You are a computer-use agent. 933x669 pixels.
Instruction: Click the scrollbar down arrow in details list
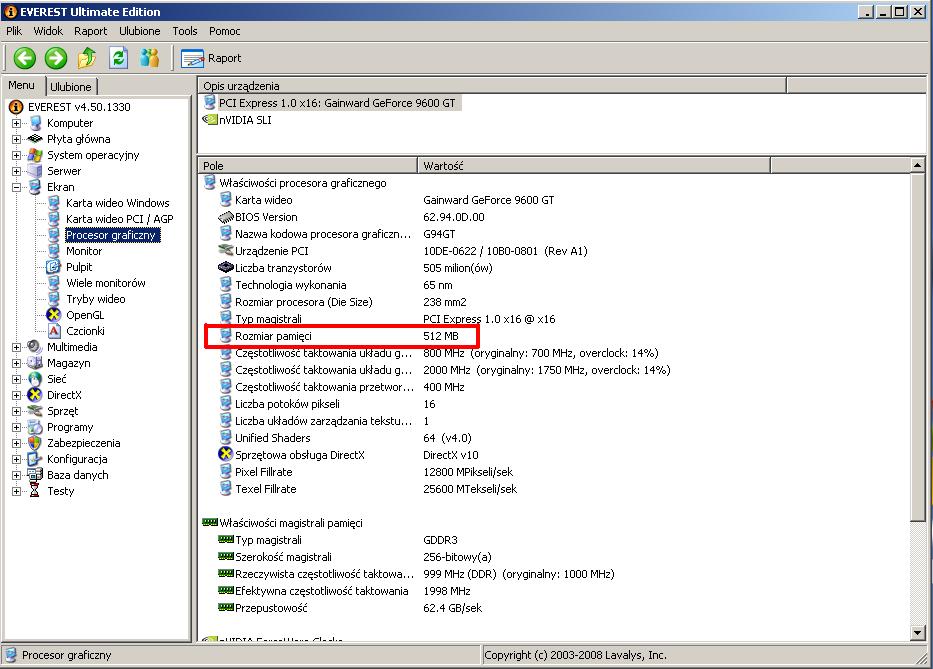(x=918, y=633)
